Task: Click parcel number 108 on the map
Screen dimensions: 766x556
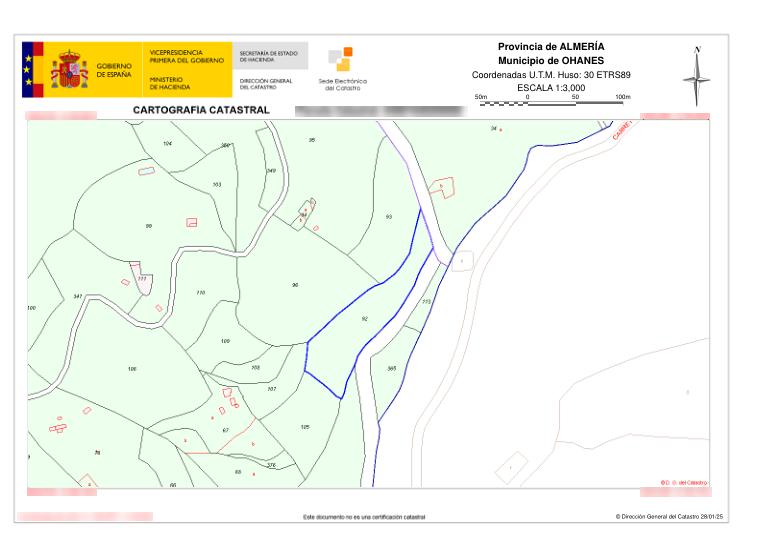Action: tap(255, 367)
